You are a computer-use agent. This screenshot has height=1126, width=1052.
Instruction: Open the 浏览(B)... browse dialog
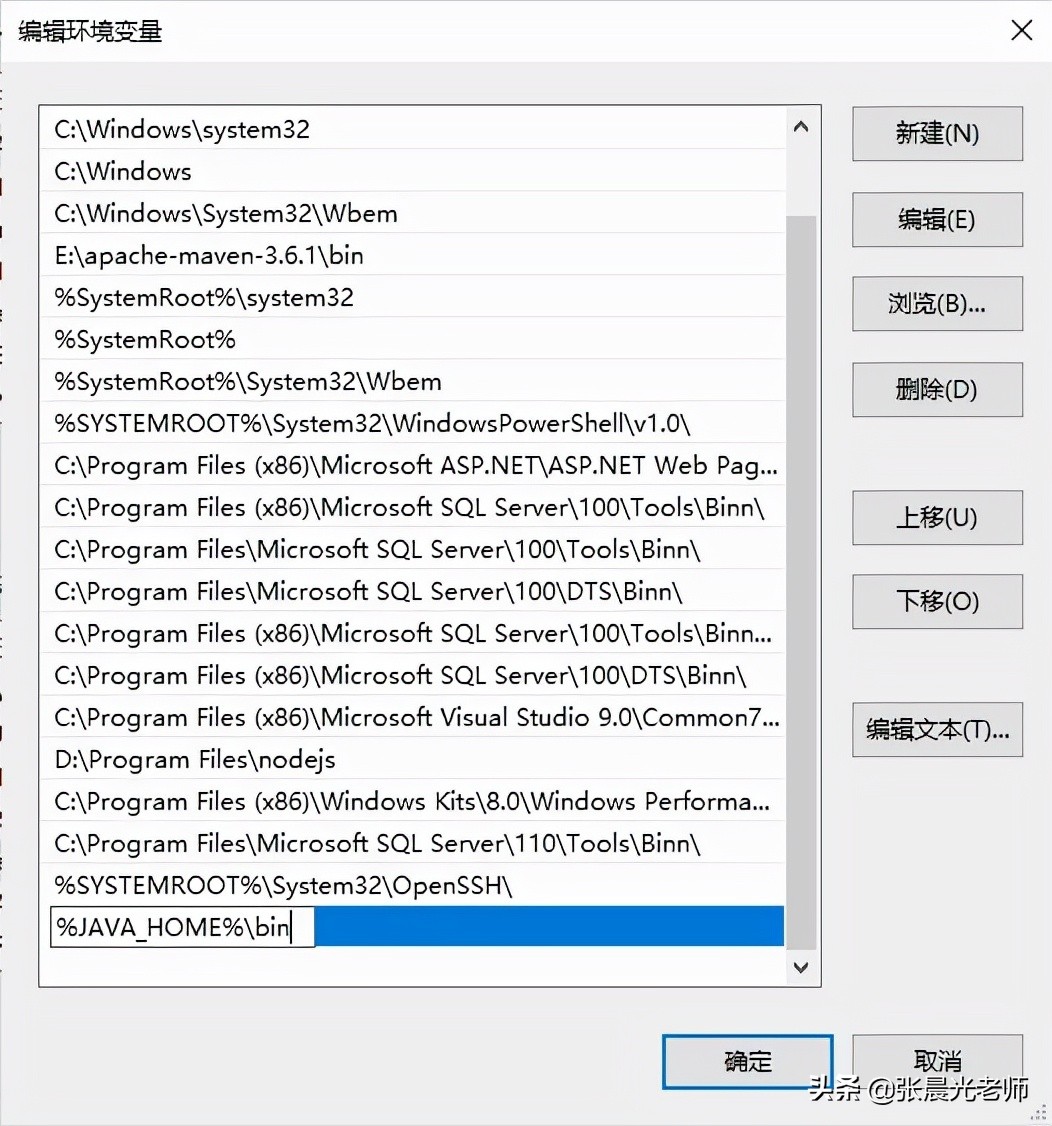936,303
